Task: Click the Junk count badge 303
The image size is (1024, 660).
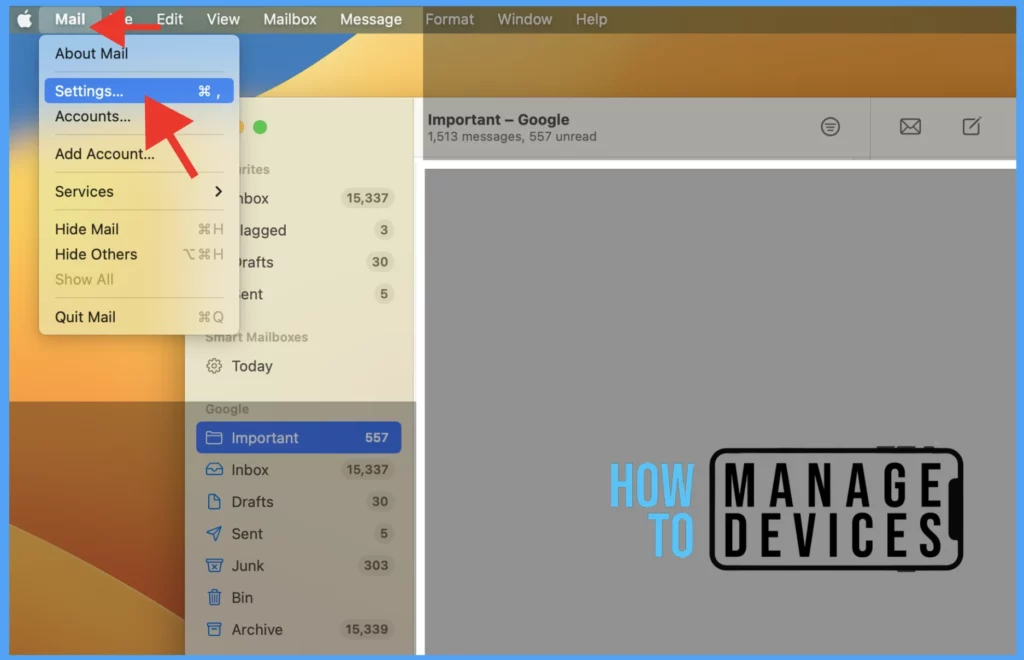Action: pos(376,565)
